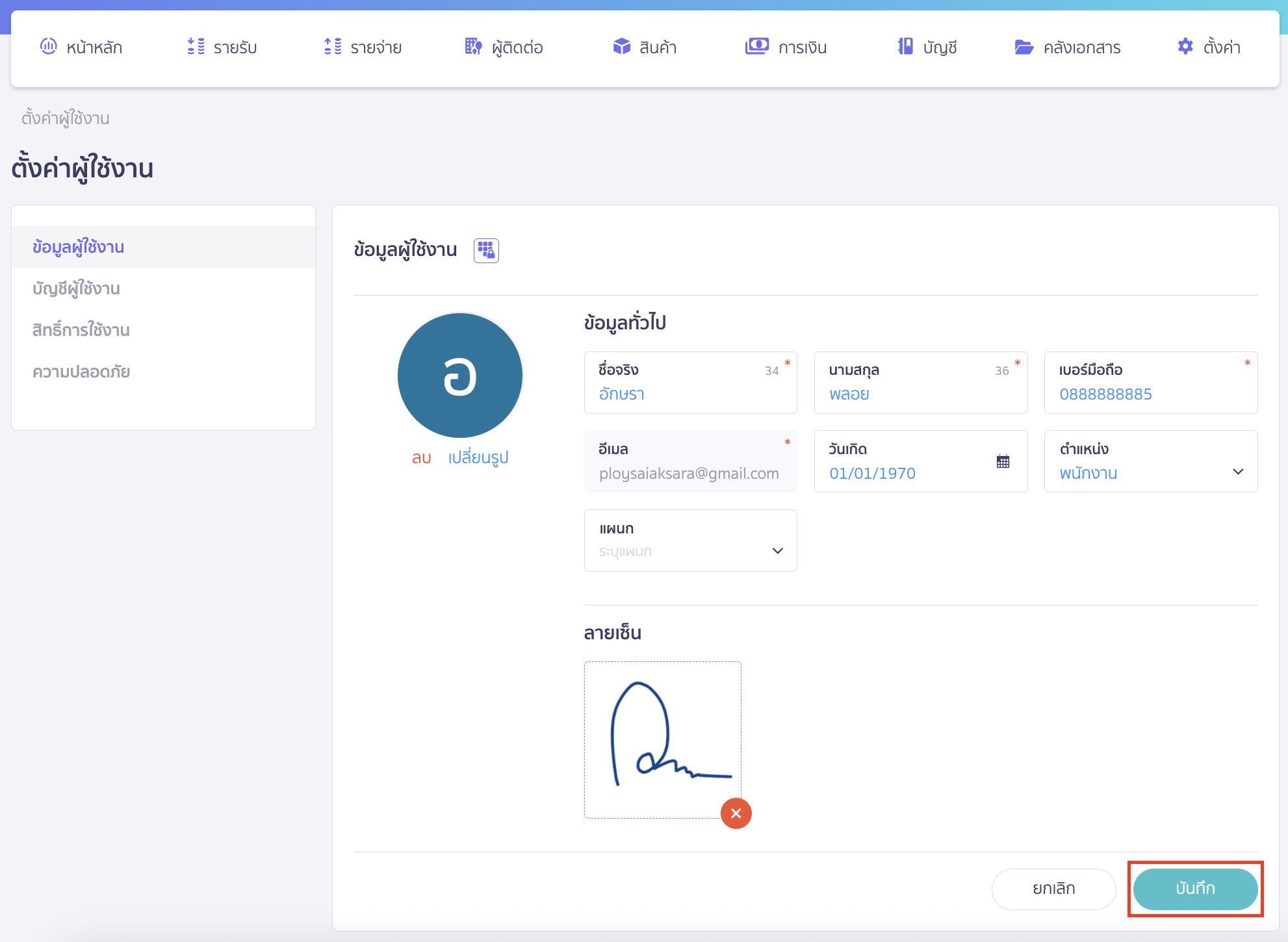1288x942 pixels.
Task: Open the ความปลอดภัย section
Action: coord(81,372)
